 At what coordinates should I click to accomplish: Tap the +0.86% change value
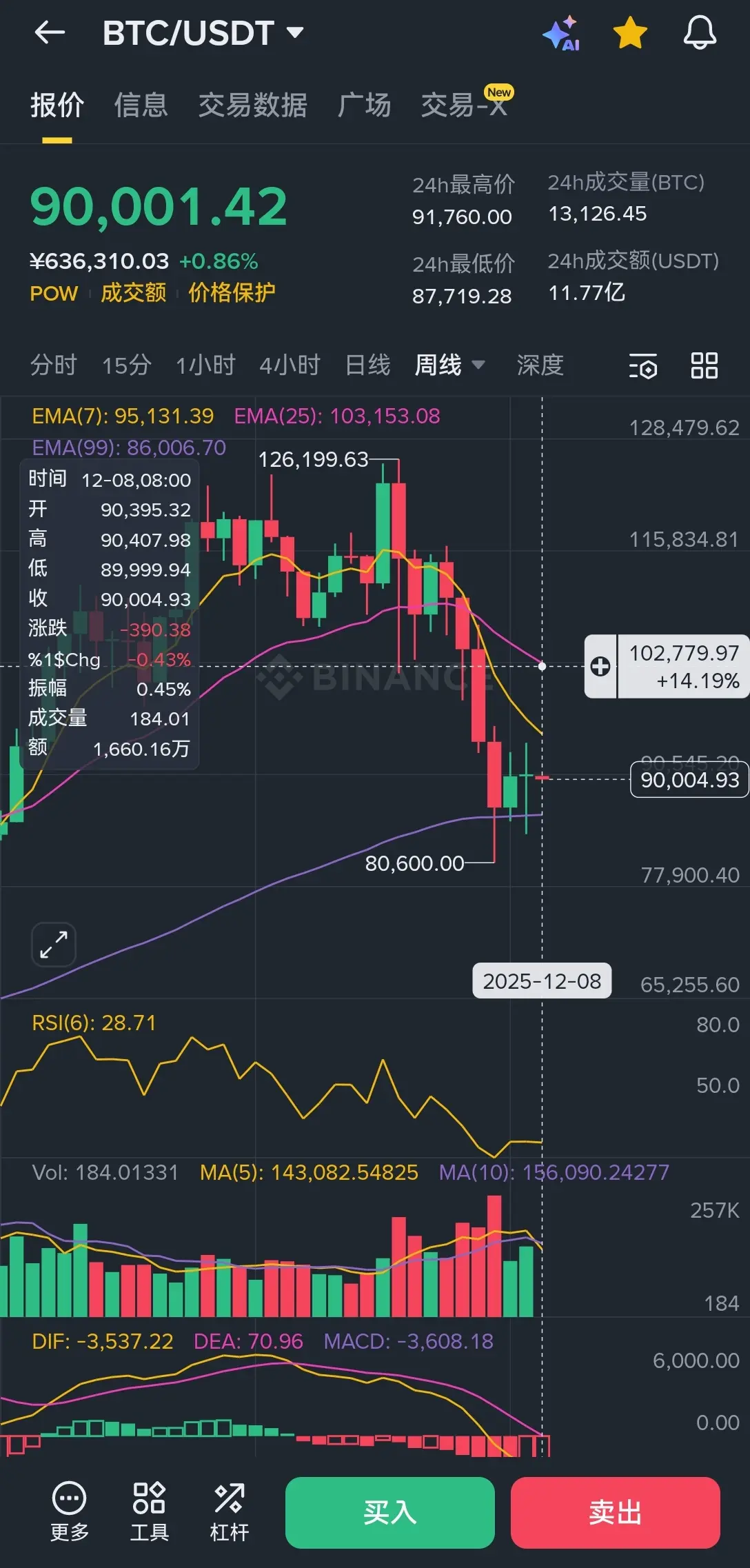pyautogui.click(x=219, y=261)
